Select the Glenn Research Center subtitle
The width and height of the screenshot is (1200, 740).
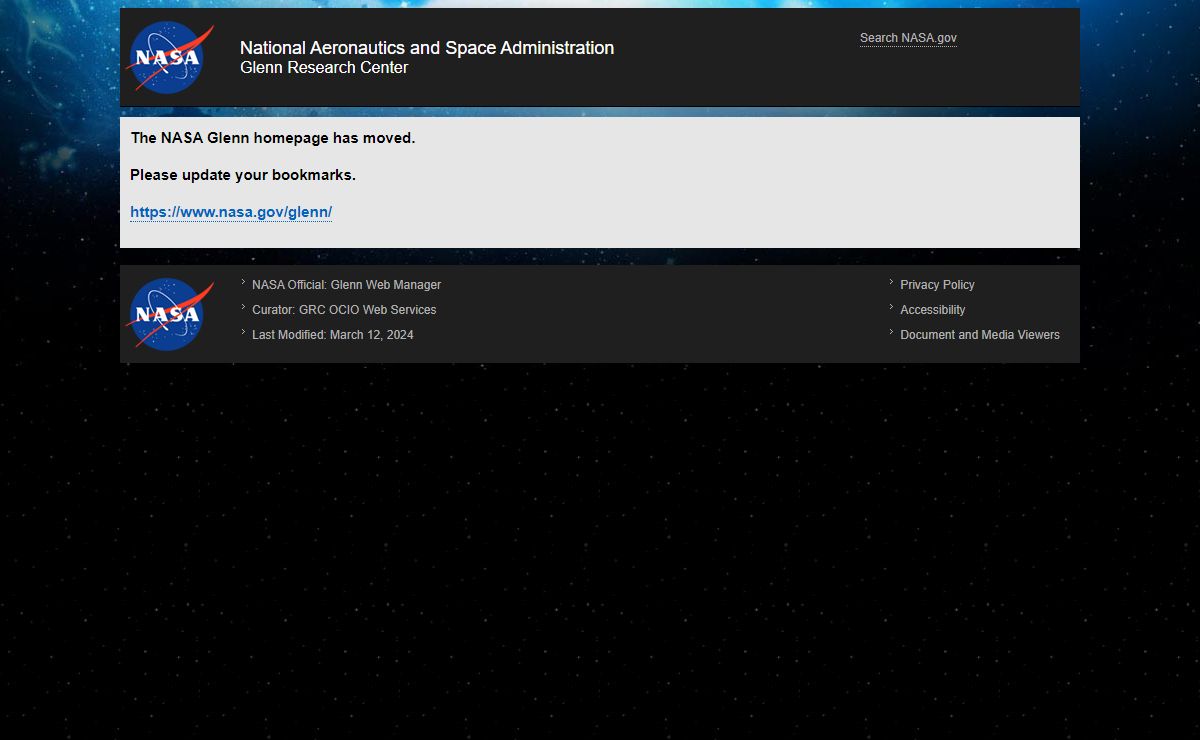(x=324, y=68)
